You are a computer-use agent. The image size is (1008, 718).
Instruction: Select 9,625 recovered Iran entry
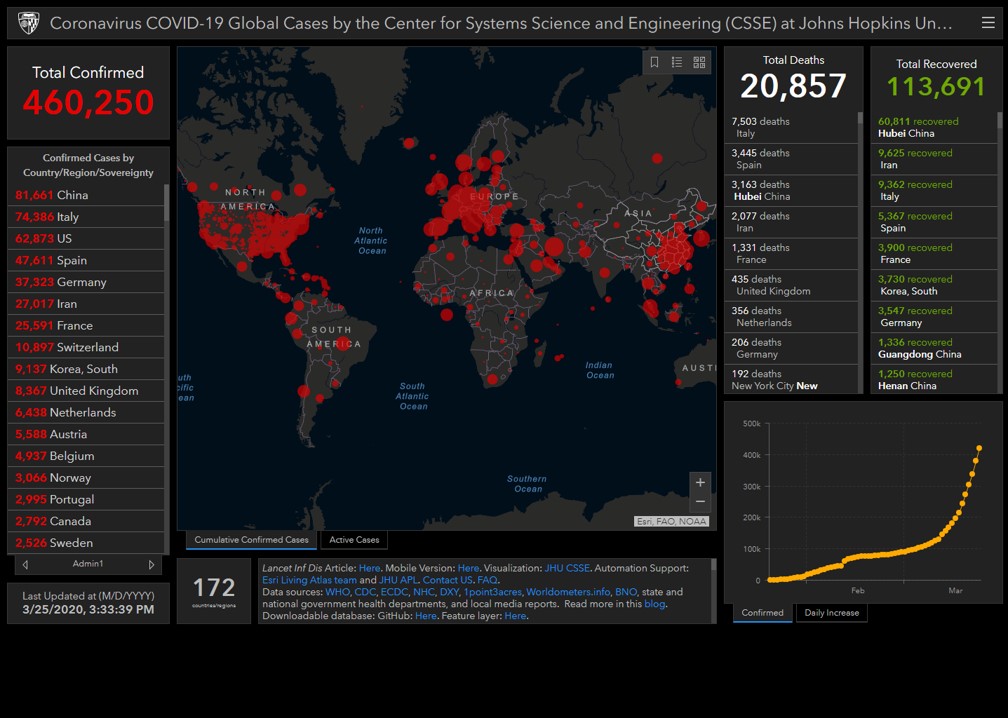click(934, 159)
